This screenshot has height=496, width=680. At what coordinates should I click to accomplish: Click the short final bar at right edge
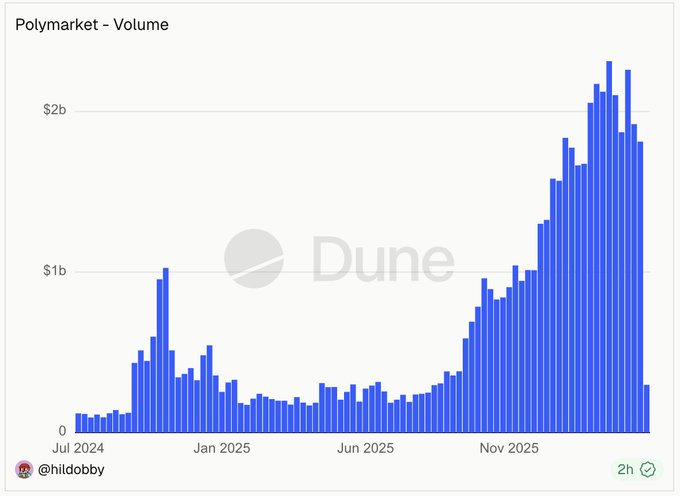pos(647,408)
